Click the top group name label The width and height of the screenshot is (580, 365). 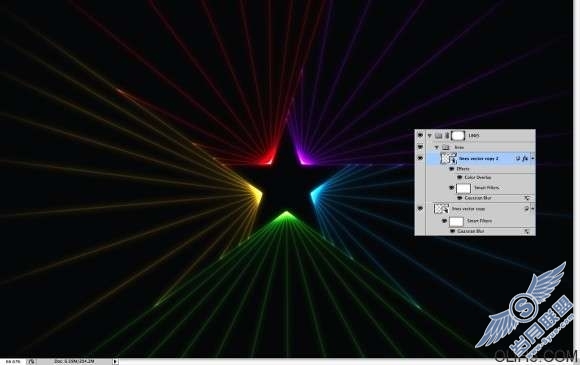tap(474, 136)
